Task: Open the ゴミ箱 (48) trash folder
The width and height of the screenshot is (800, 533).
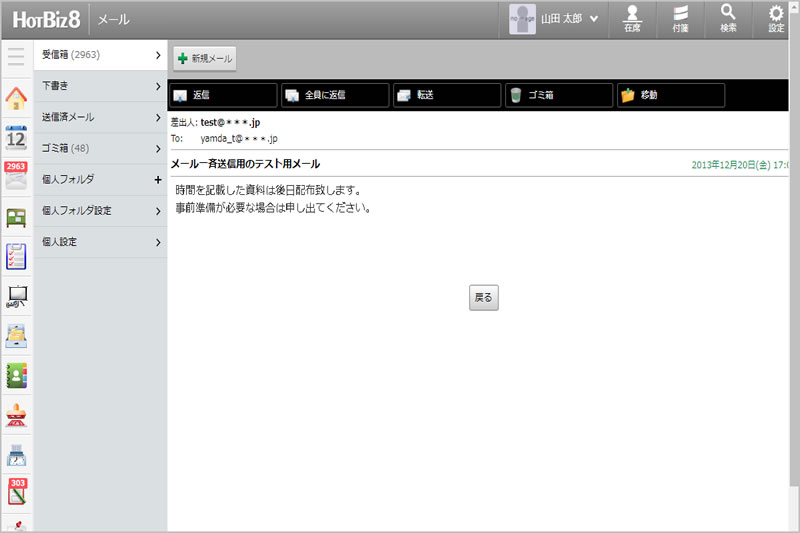Action: (x=100, y=148)
